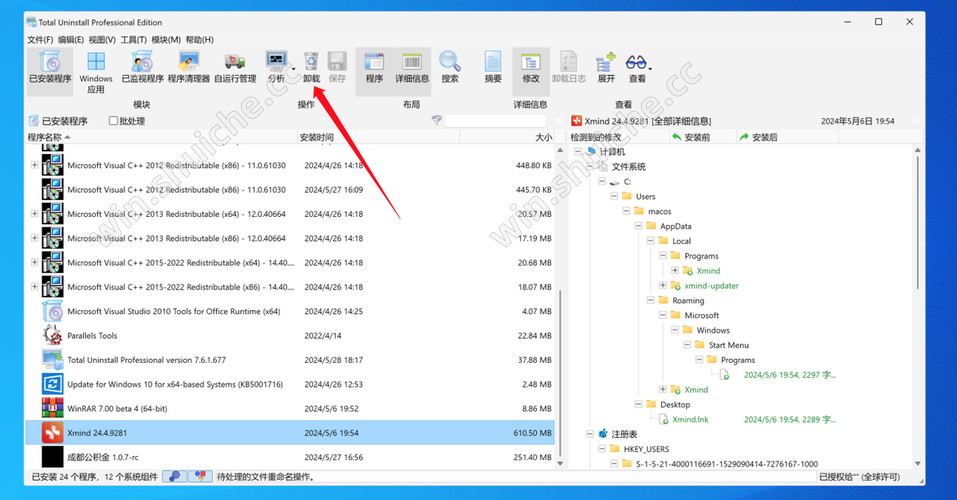Image resolution: width=957 pixels, height=500 pixels.
Task: Open the 文件(F) menu
Action: tap(40, 40)
